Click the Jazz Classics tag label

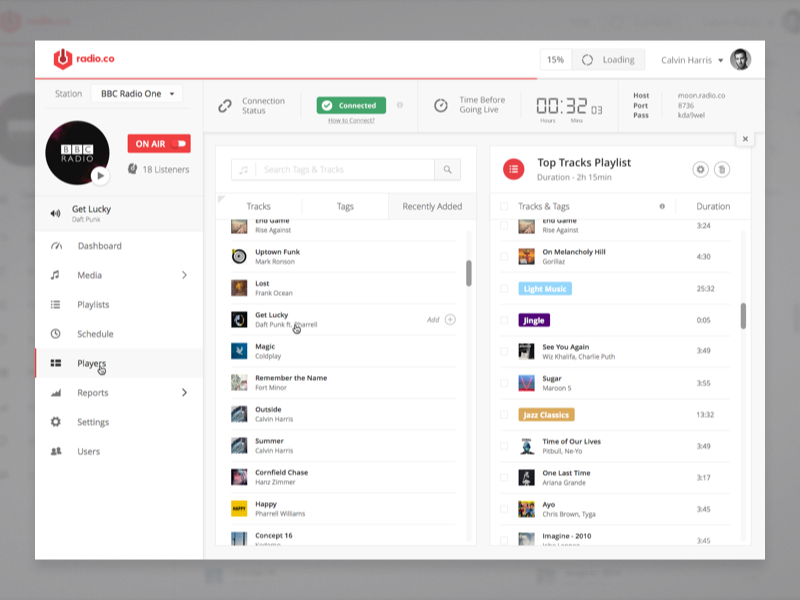coord(546,415)
